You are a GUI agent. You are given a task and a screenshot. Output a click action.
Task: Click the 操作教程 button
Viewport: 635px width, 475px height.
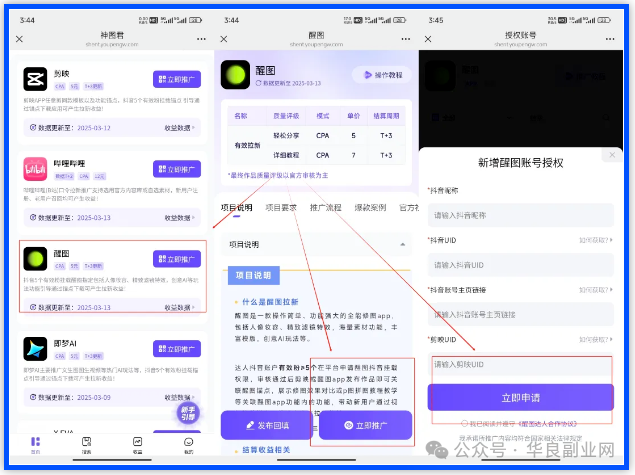pos(380,75)
